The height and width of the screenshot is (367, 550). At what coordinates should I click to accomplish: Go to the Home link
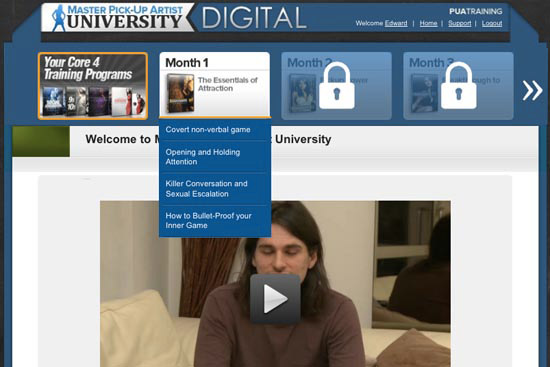tap(428, 24)
